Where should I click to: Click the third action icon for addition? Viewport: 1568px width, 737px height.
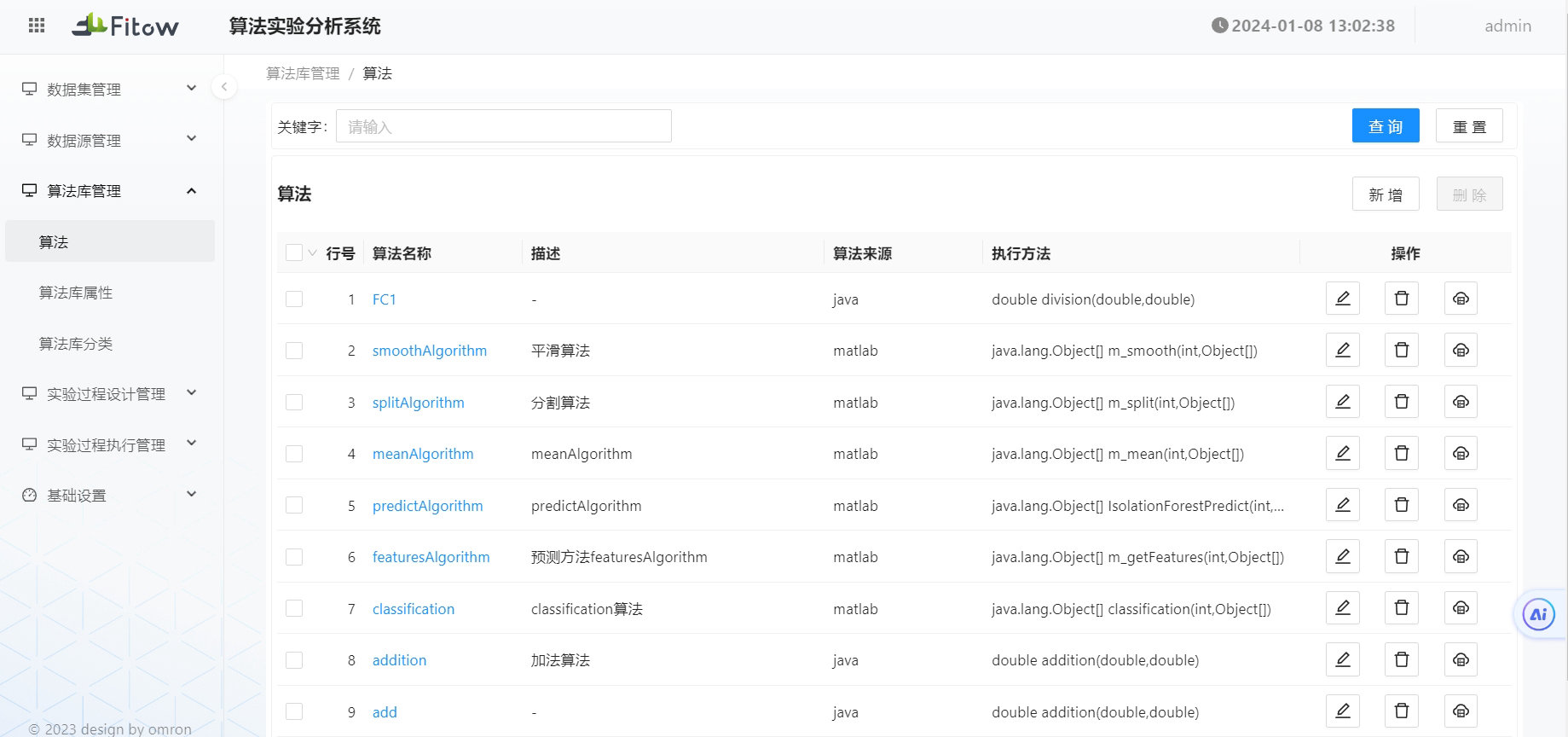click(x=1461, y=659)
